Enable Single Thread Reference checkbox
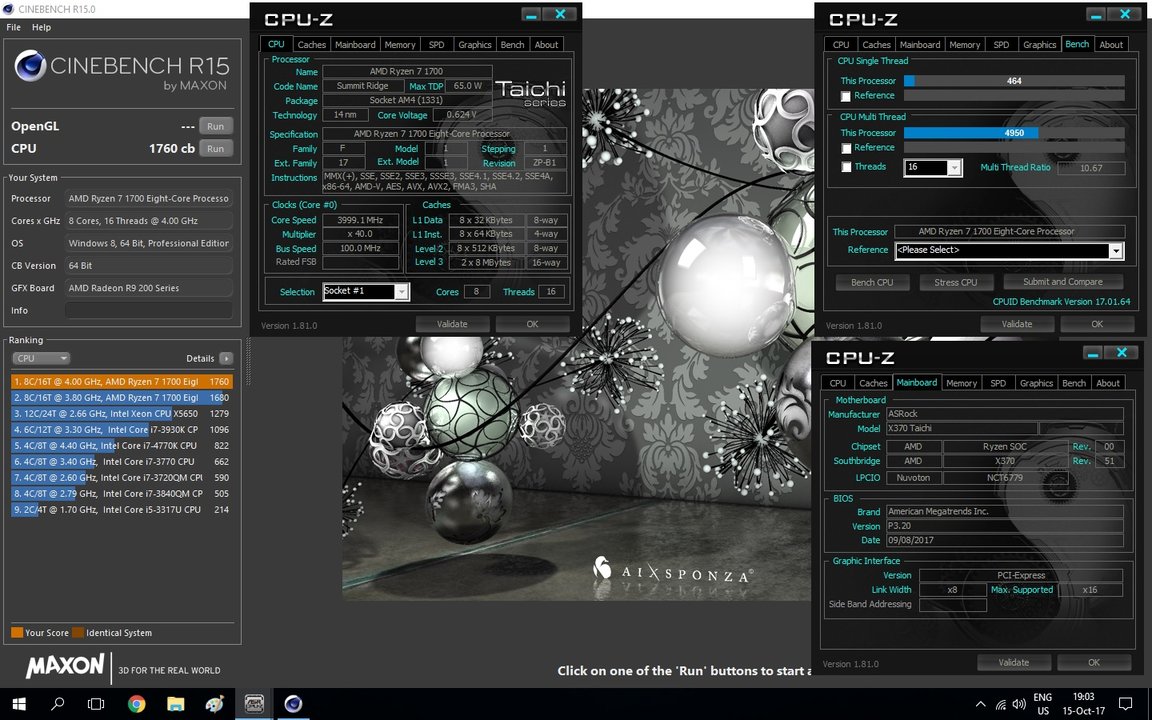1152x720 pixels. tap(846, 96)
